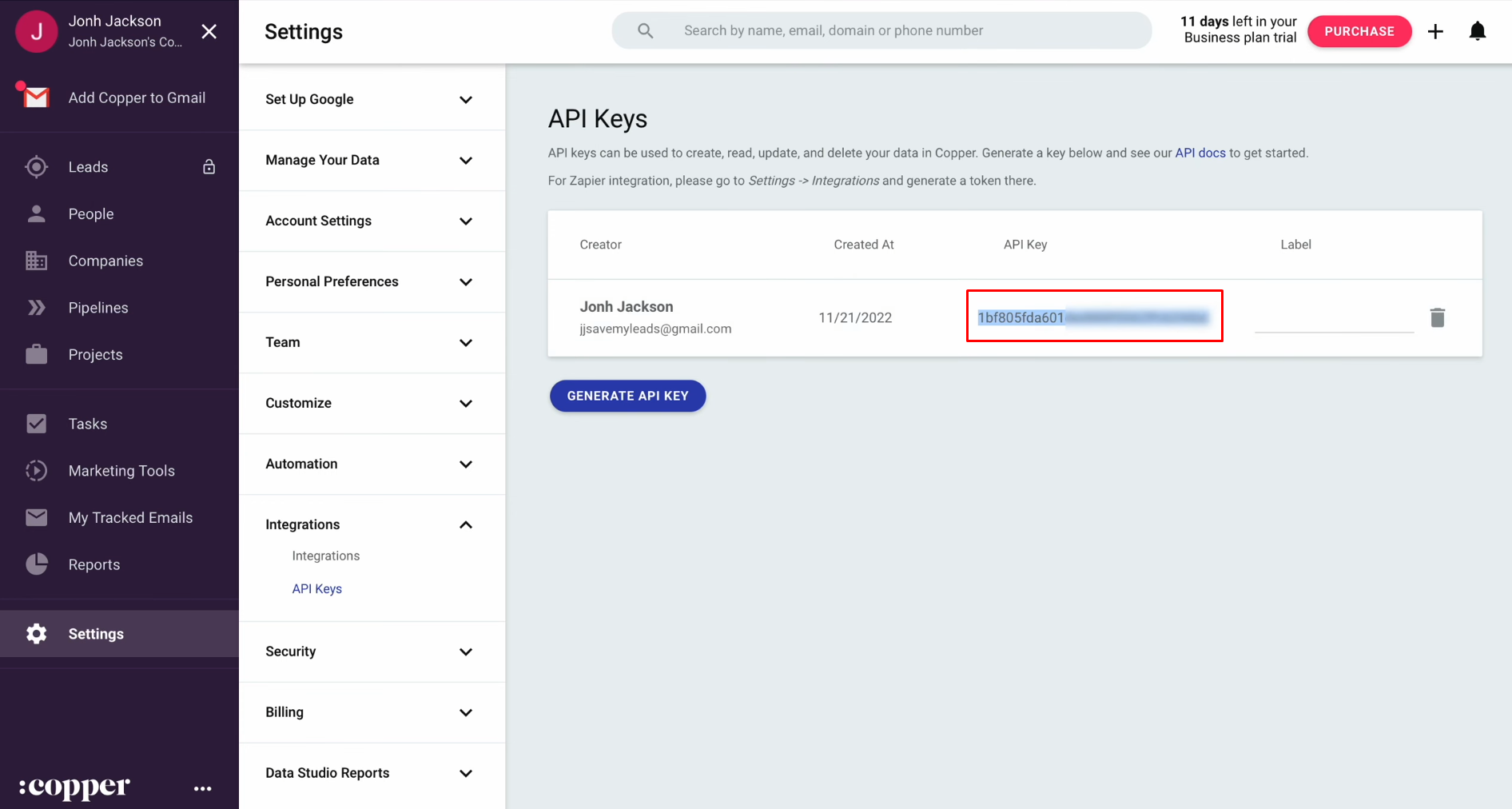Open notifications bell

point(1478,31)
